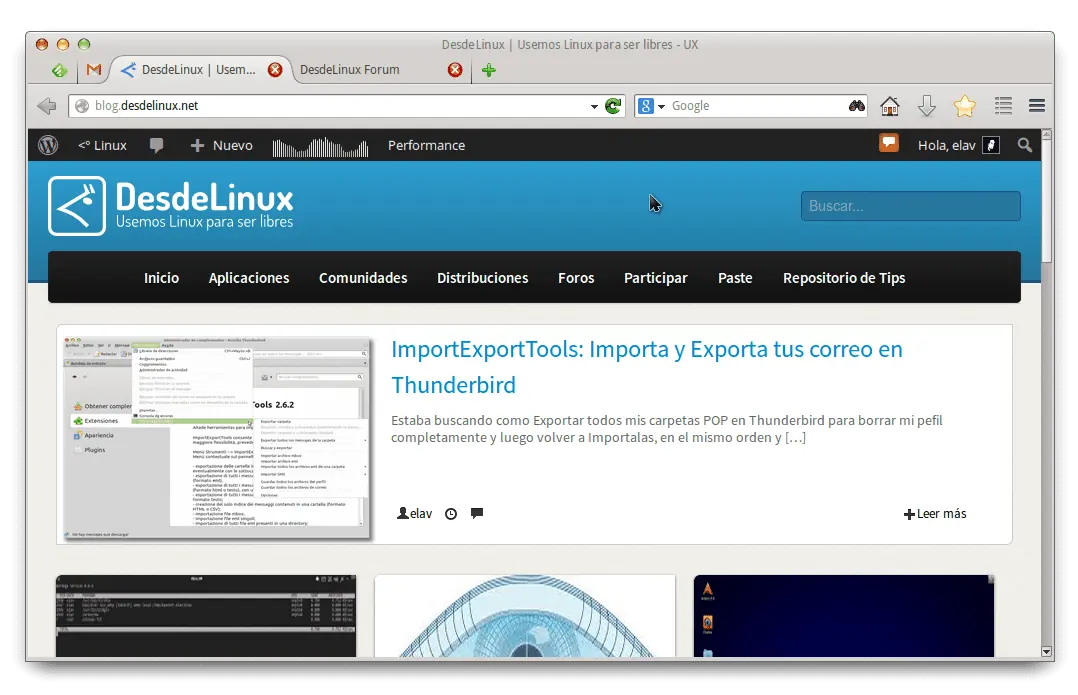Open Repositorio de Tips navigation item
The image size is (1078, 695).
point(844,278)
